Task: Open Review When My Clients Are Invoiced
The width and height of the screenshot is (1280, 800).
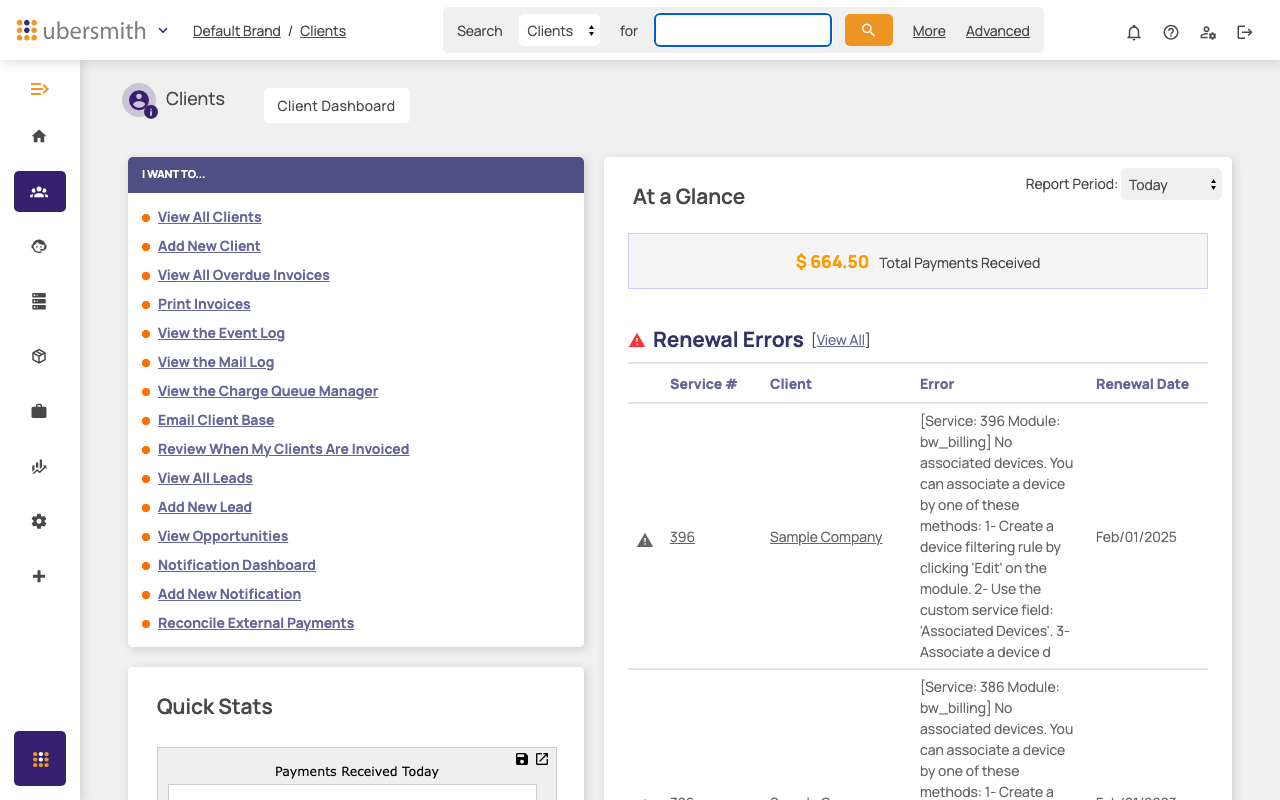Action: [283, 449]
